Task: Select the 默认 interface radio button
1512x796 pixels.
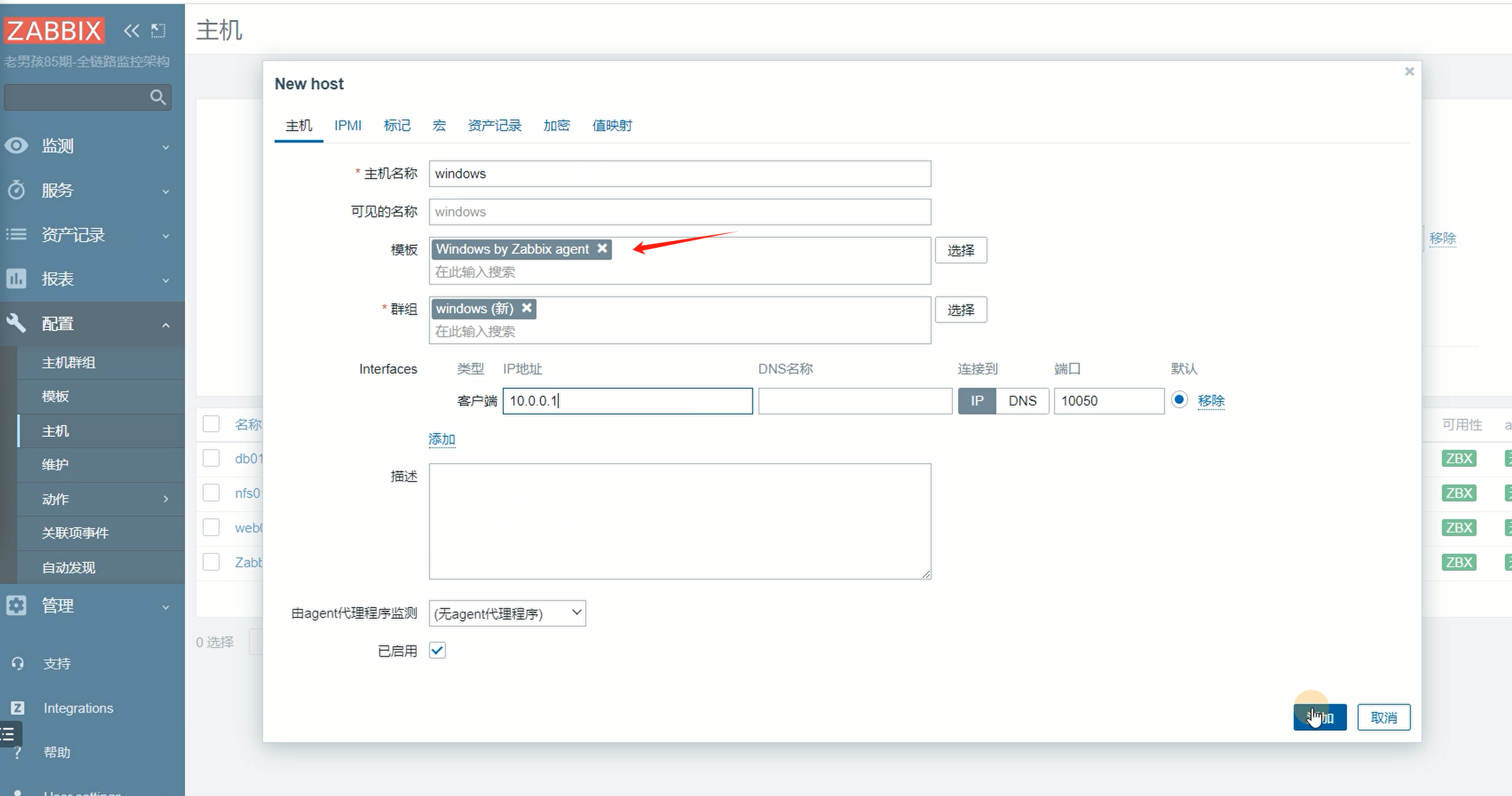Action: pyautogui.click(x=1179, y=400)
